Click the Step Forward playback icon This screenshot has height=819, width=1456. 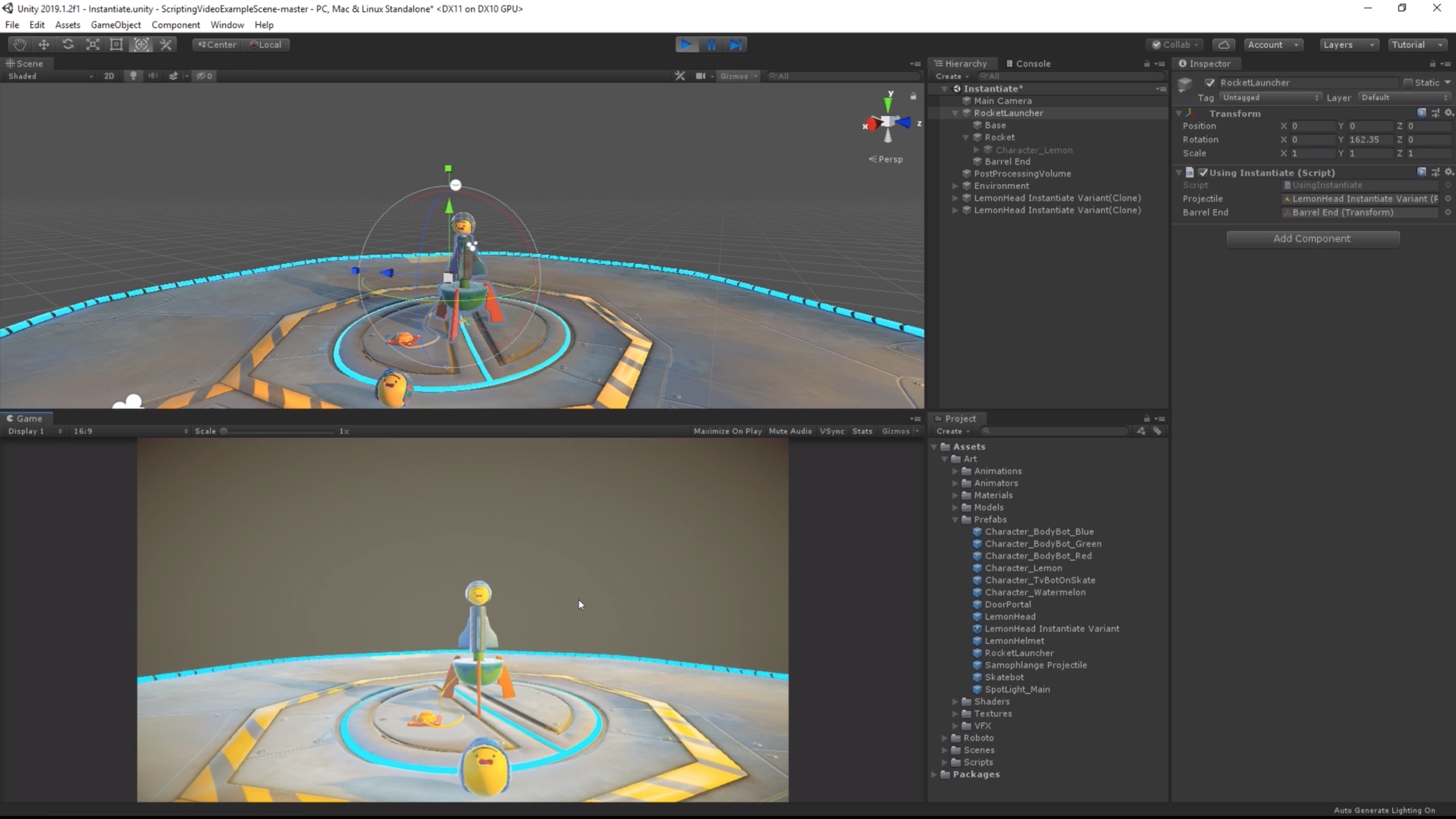[735, 44]
